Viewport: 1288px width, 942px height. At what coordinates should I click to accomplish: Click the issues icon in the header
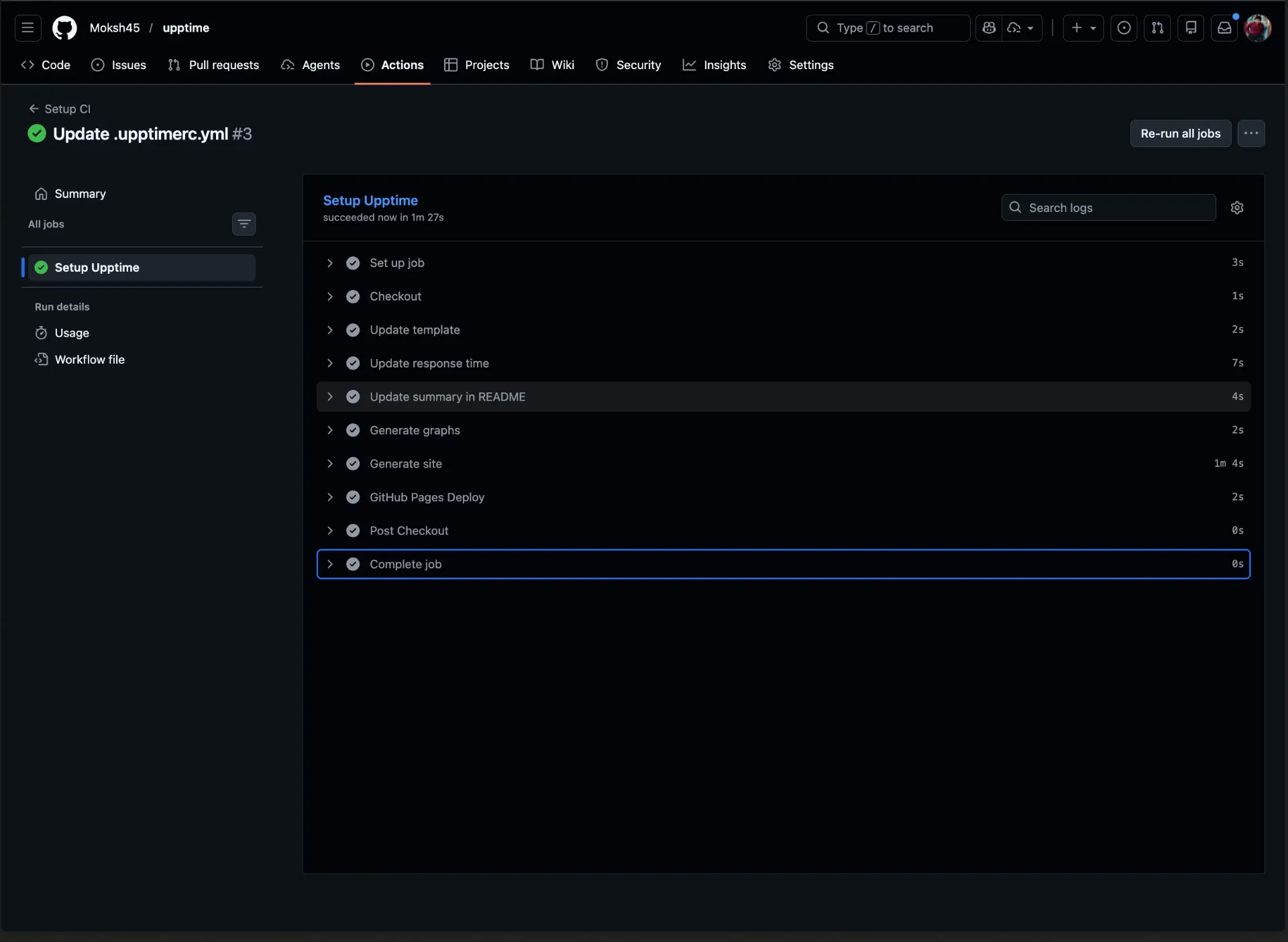coord(1124,28)
